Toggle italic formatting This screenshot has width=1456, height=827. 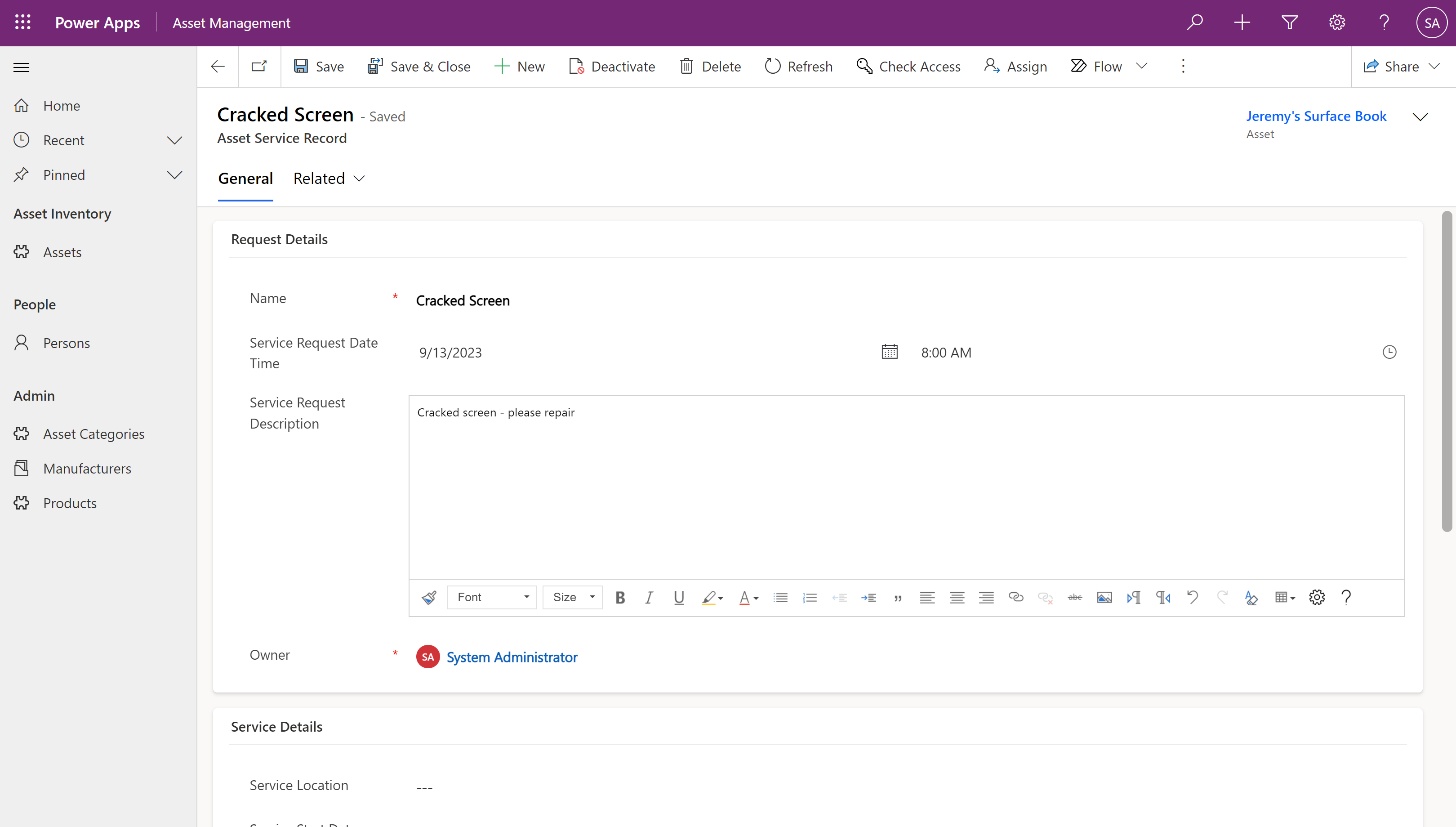point(650,598)
